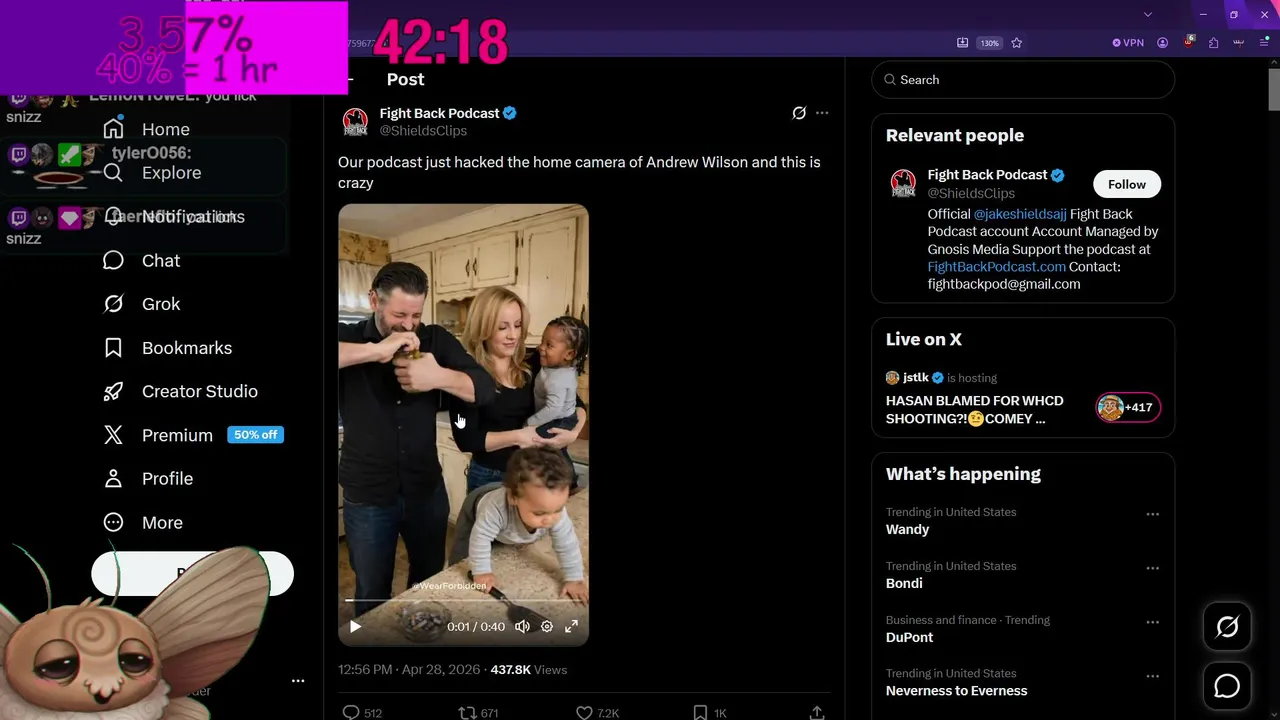
Task: Open the Wandy trending topic
Action: 907,529
